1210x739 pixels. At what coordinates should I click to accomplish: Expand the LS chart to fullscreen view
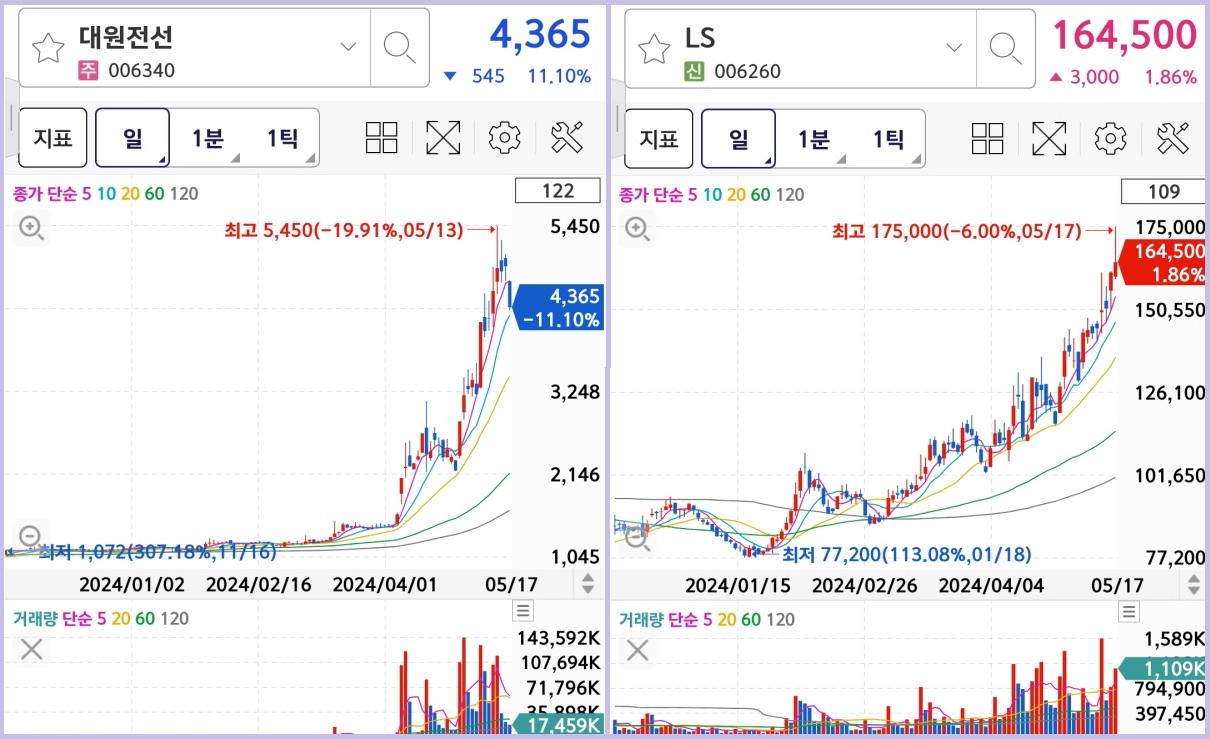pos(1048,138)
